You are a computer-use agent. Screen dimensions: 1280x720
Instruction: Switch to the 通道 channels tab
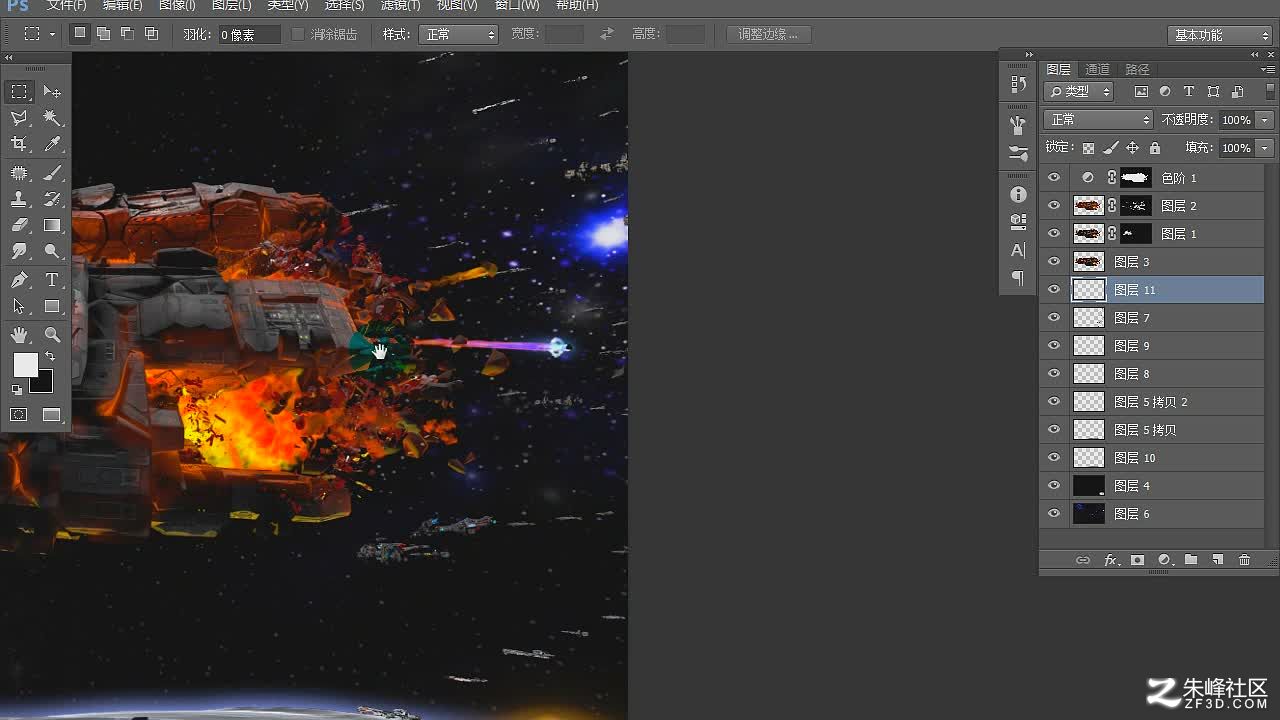(x=1097, y=69)
